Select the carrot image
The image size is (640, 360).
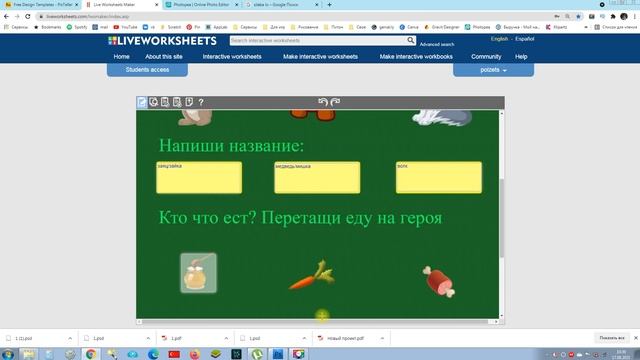coord(312,275)
